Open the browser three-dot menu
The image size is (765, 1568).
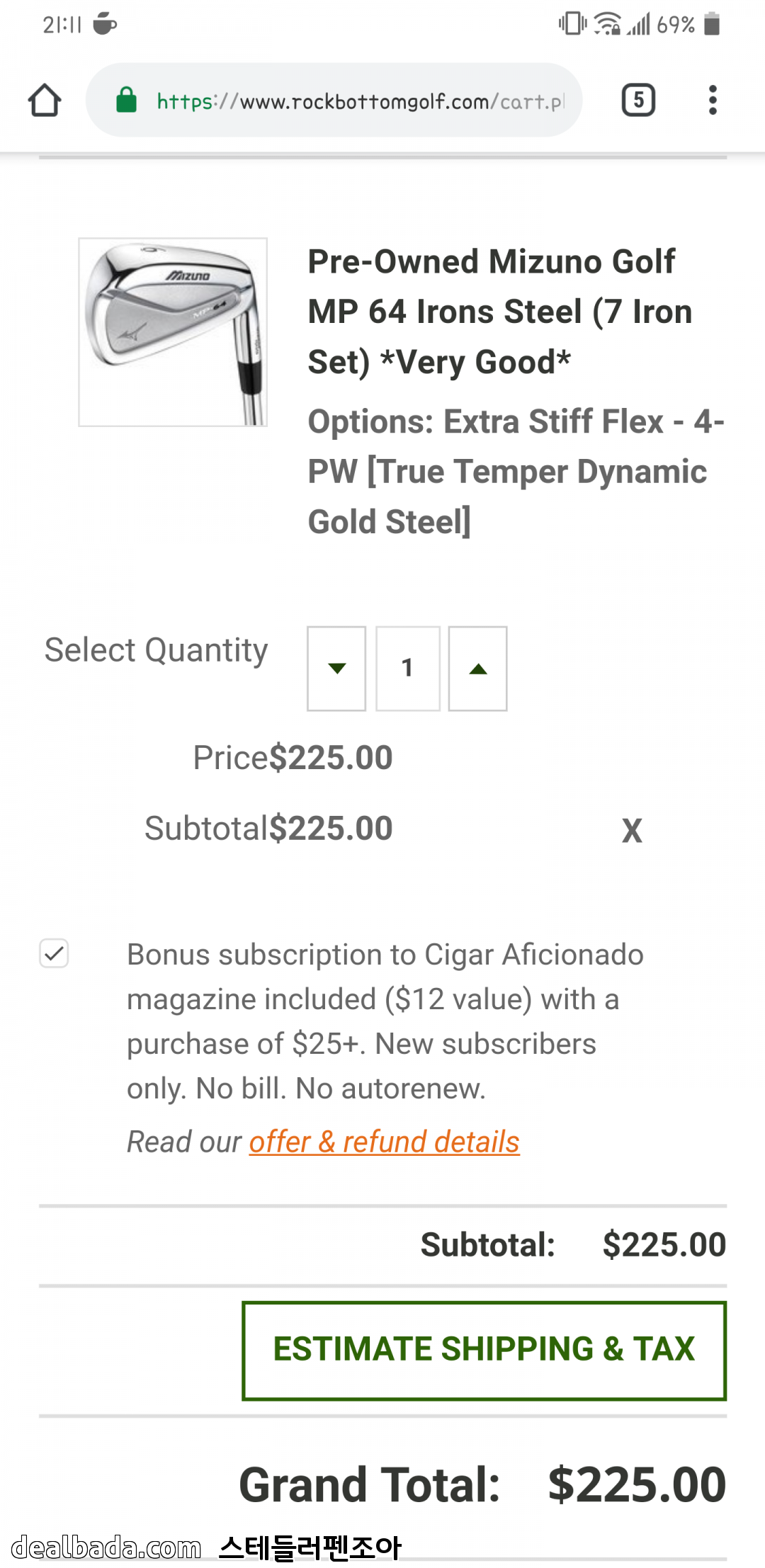[713, 100]
